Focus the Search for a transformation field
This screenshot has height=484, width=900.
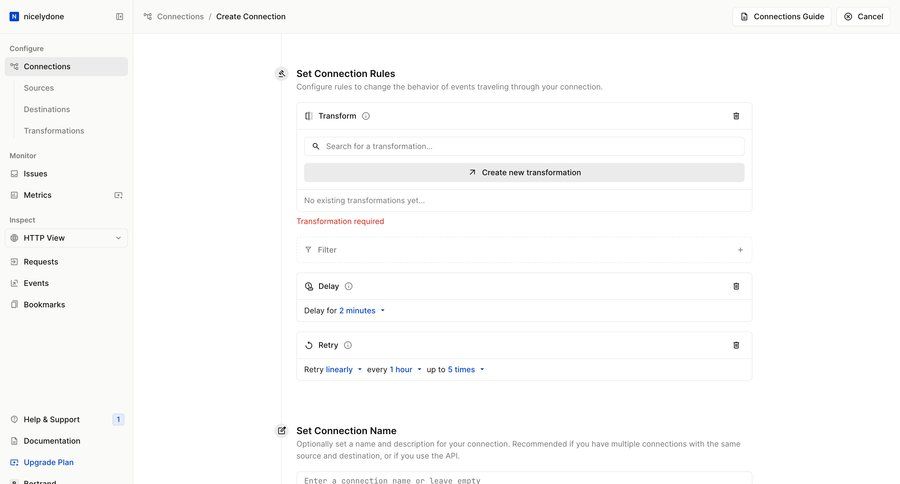coord(524,146)
